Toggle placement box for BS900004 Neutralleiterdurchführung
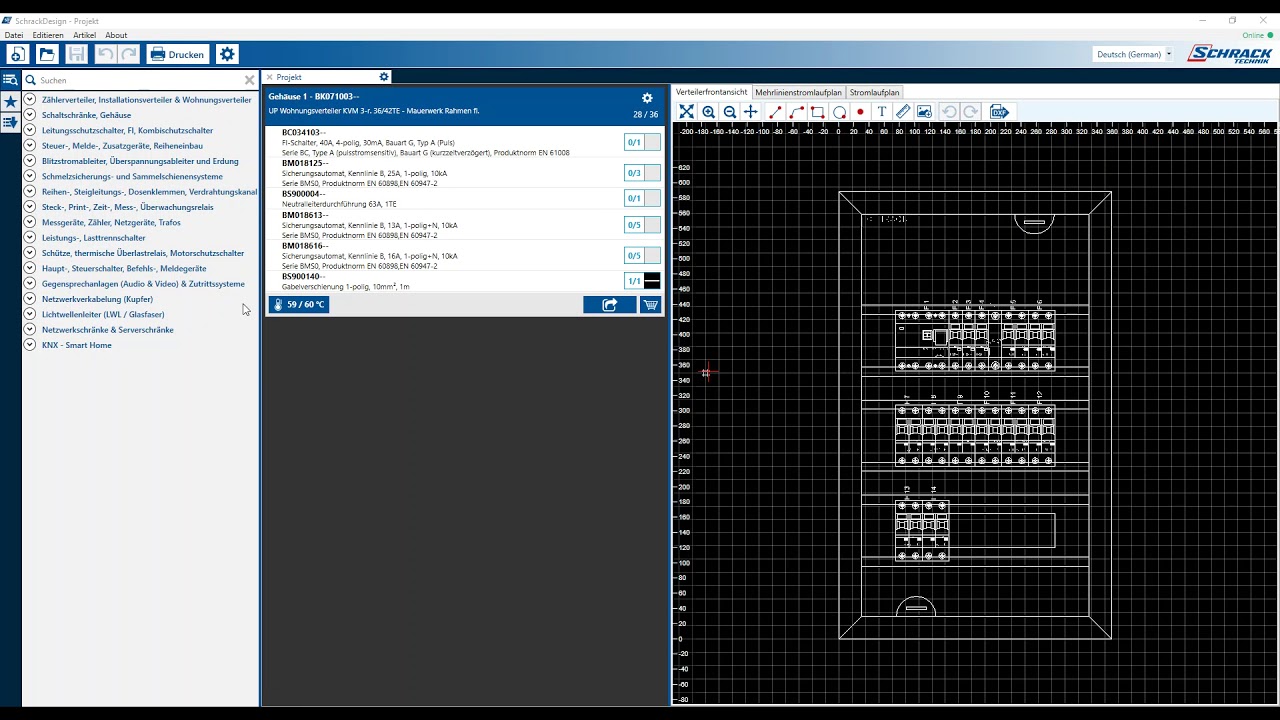 (652, 198)
